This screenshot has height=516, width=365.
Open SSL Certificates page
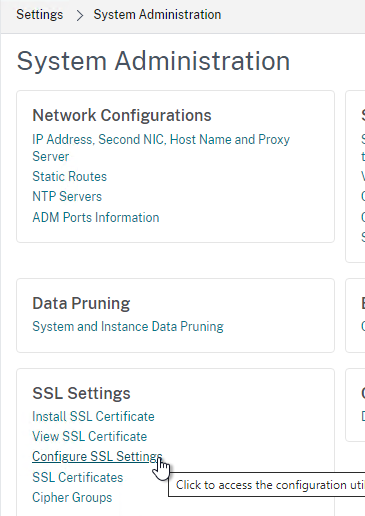(78, 477)
